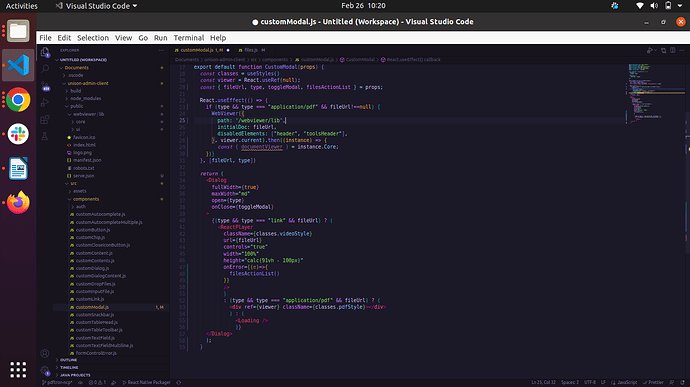Click the feedback icon in status bar

[x=672, y=383]
